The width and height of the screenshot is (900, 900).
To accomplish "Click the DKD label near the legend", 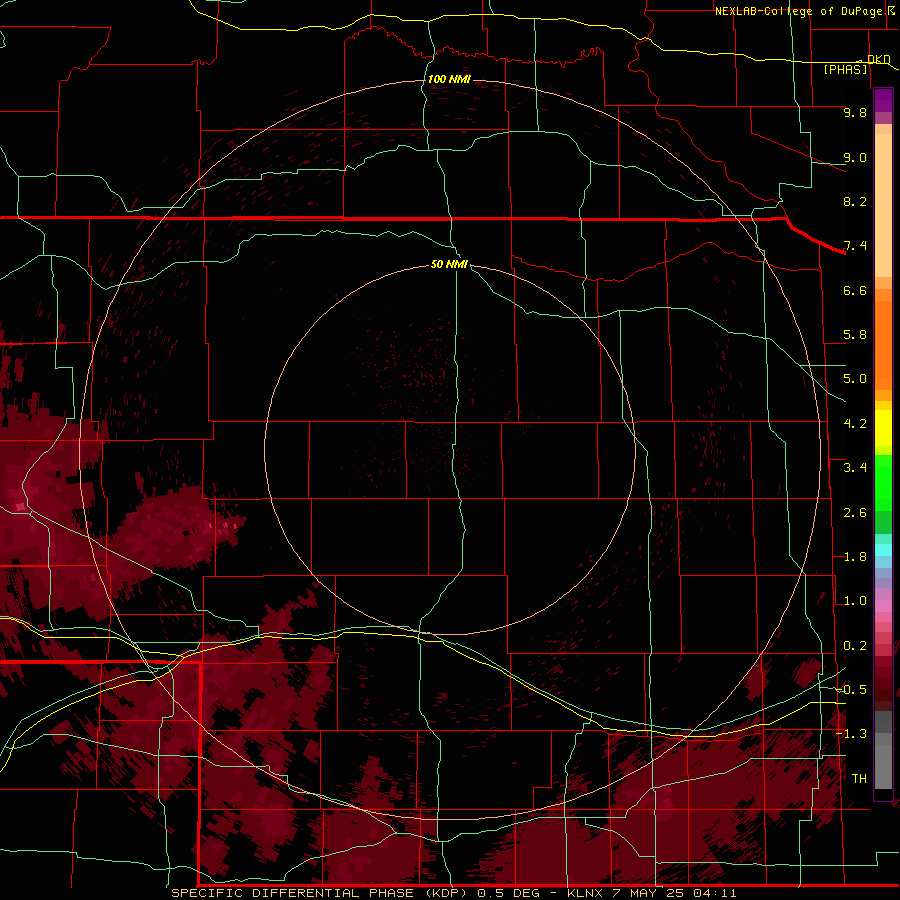I will (x=878, y=59).
